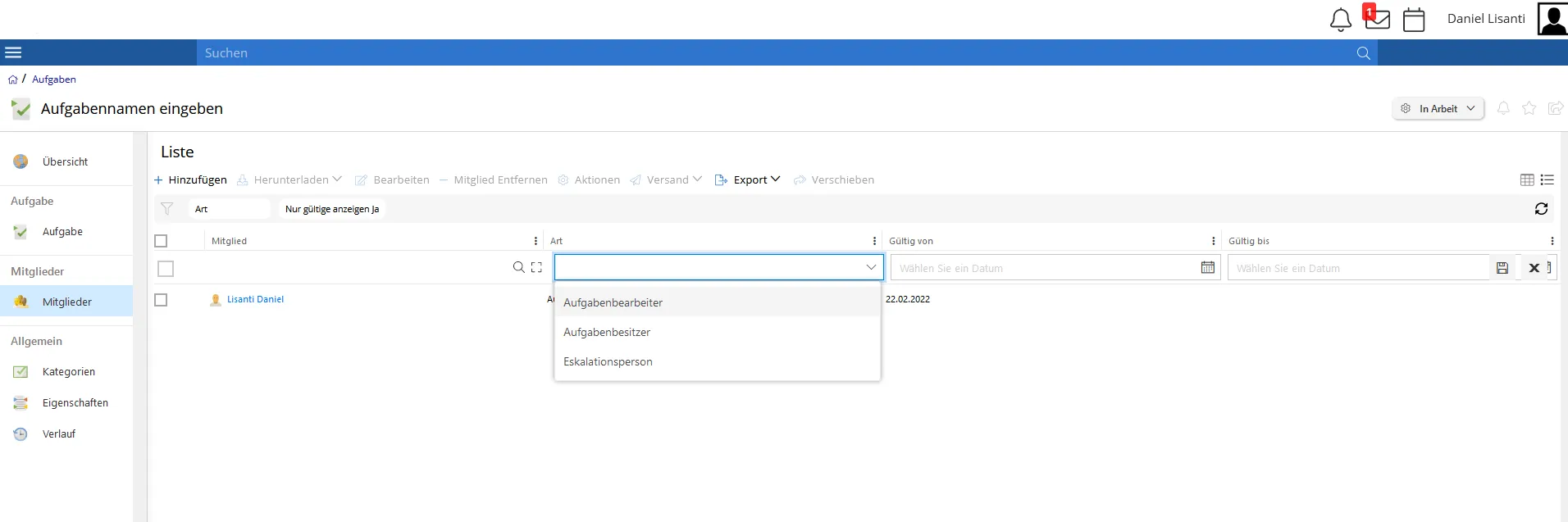Open the hamburger navigation menu

coord(13,52)
